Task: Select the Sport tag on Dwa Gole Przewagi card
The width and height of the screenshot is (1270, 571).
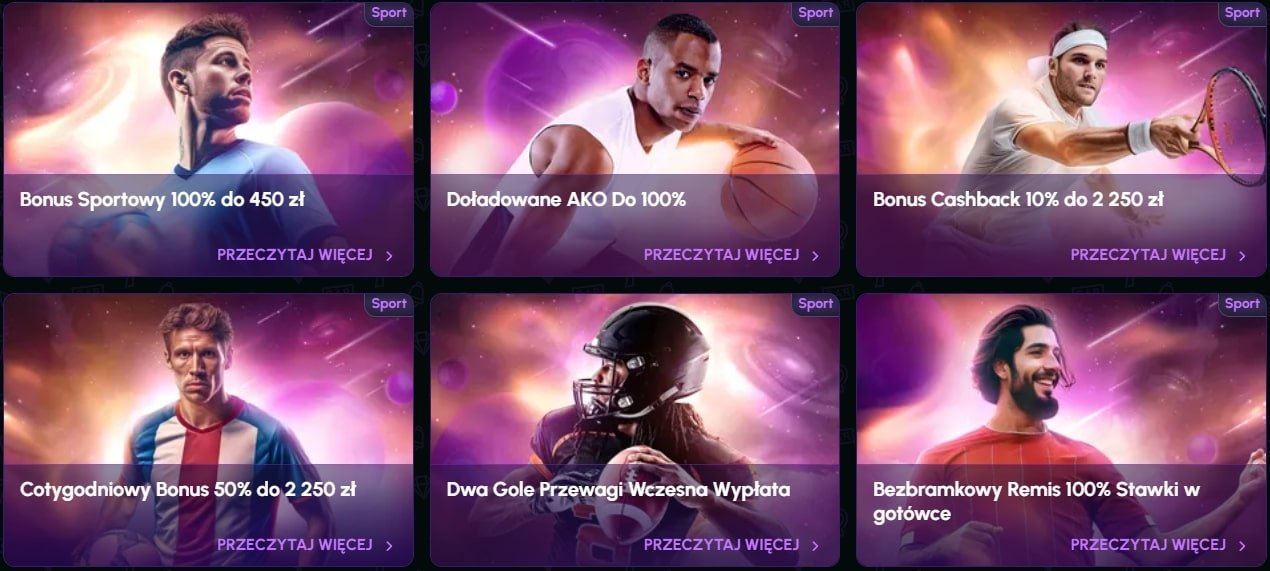Action: pyautogui.click(x=815, y=303)
